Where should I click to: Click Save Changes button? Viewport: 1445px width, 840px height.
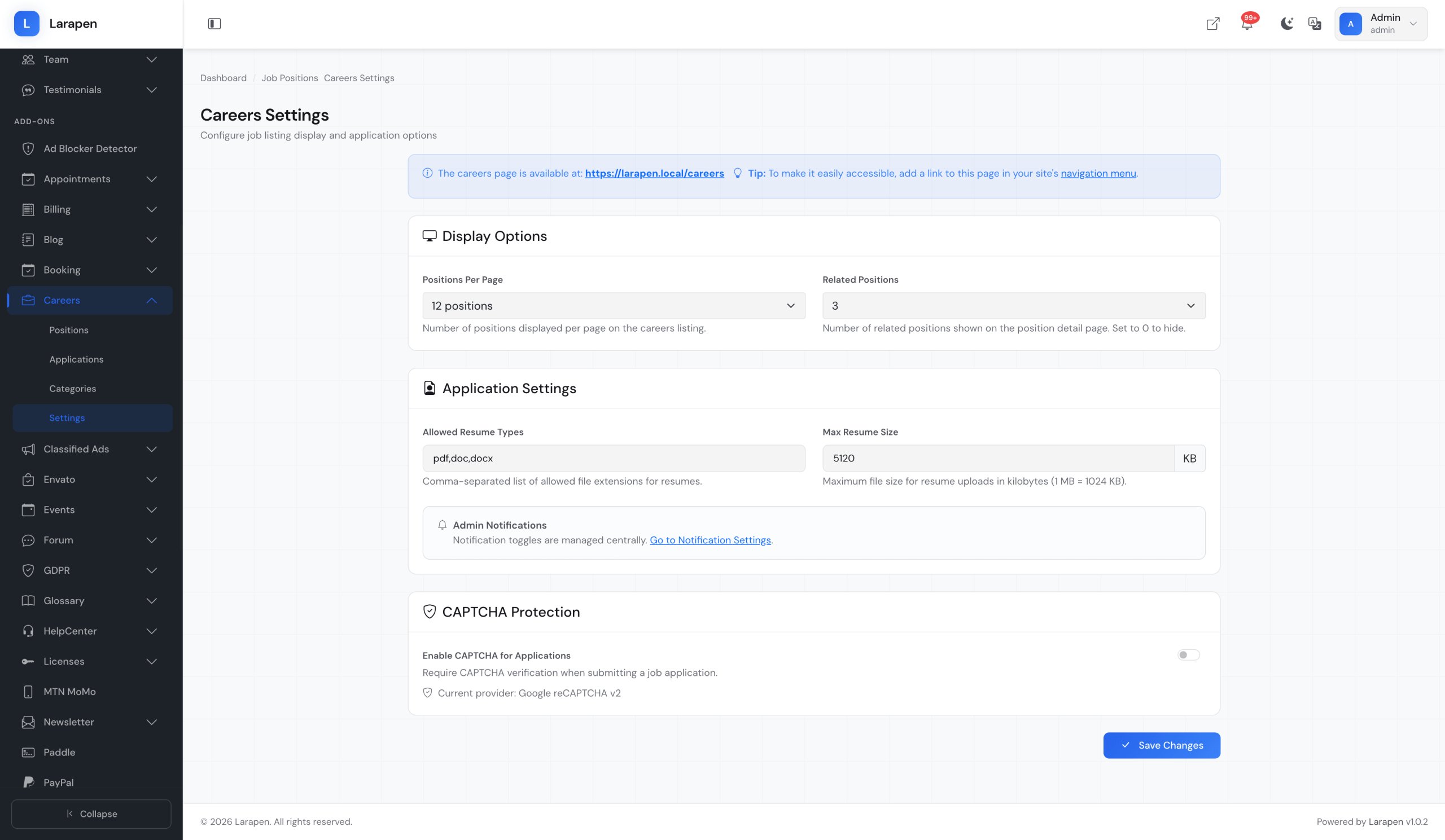click(x=1161, y=745)
